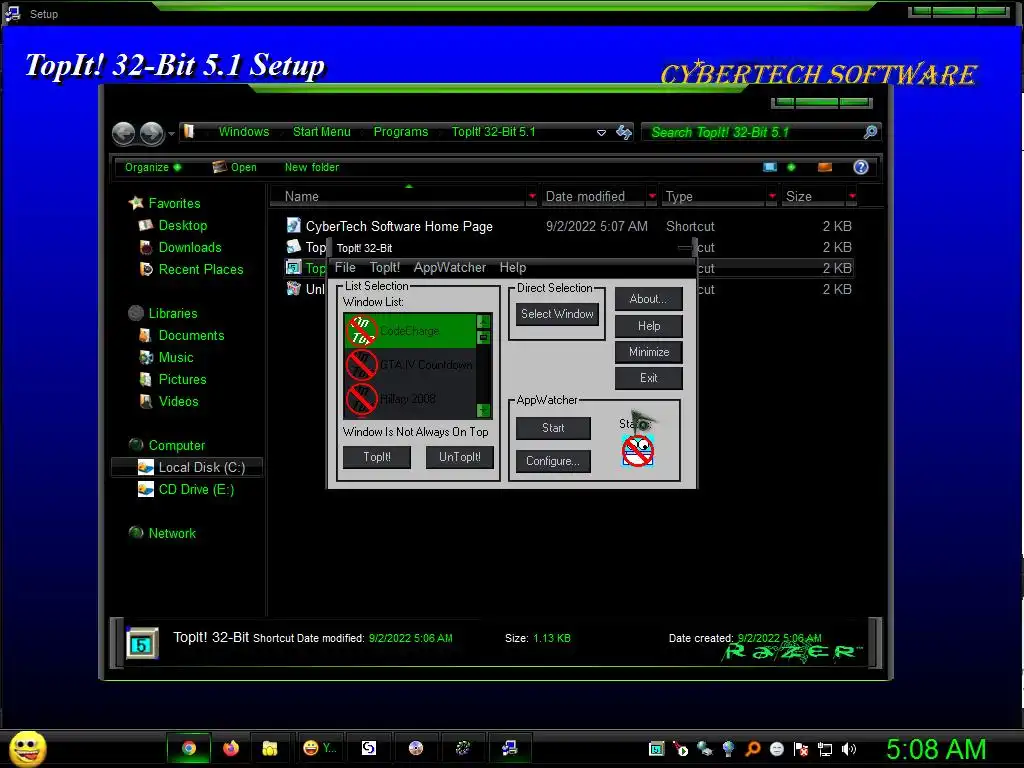Click the refresh icon beside address bar
The height and width of the screenshot is (768, 1024).
tap(624, 133)
